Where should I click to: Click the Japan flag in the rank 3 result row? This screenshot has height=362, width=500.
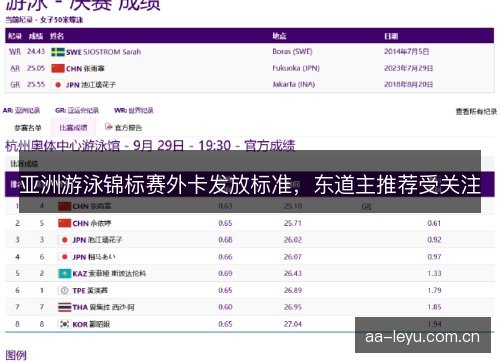(64, 240)
